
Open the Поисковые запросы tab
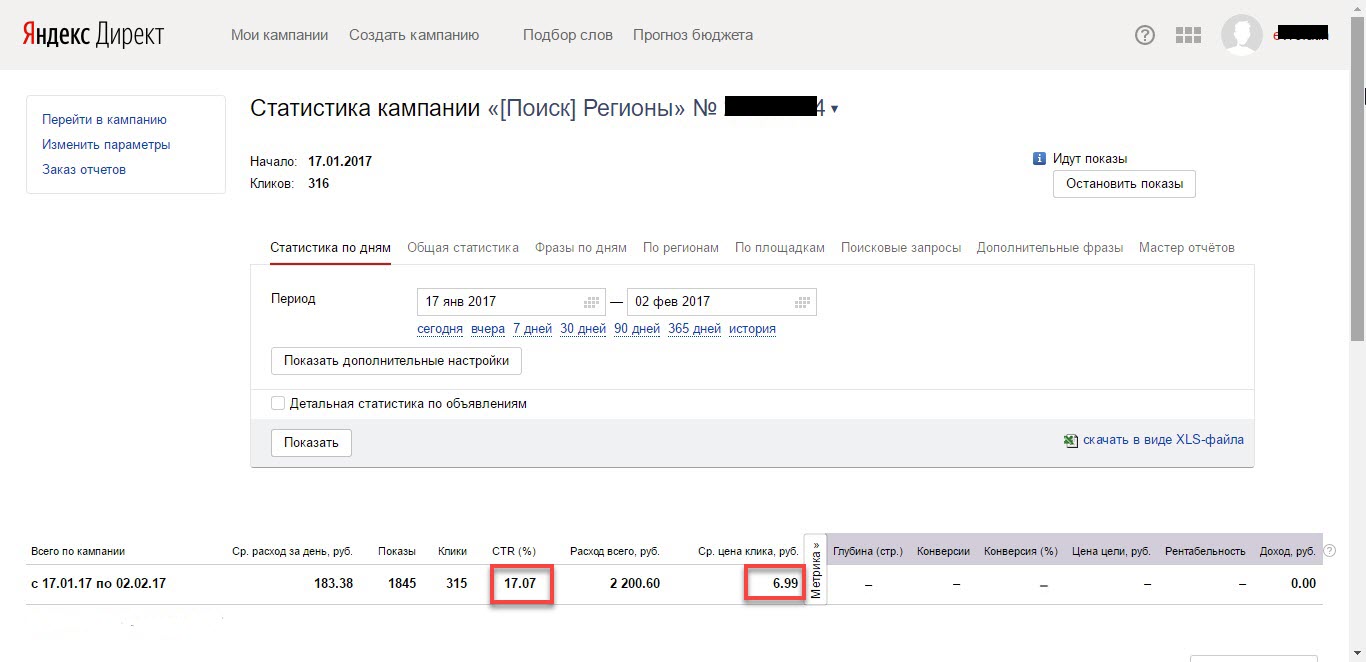point(900,248)
